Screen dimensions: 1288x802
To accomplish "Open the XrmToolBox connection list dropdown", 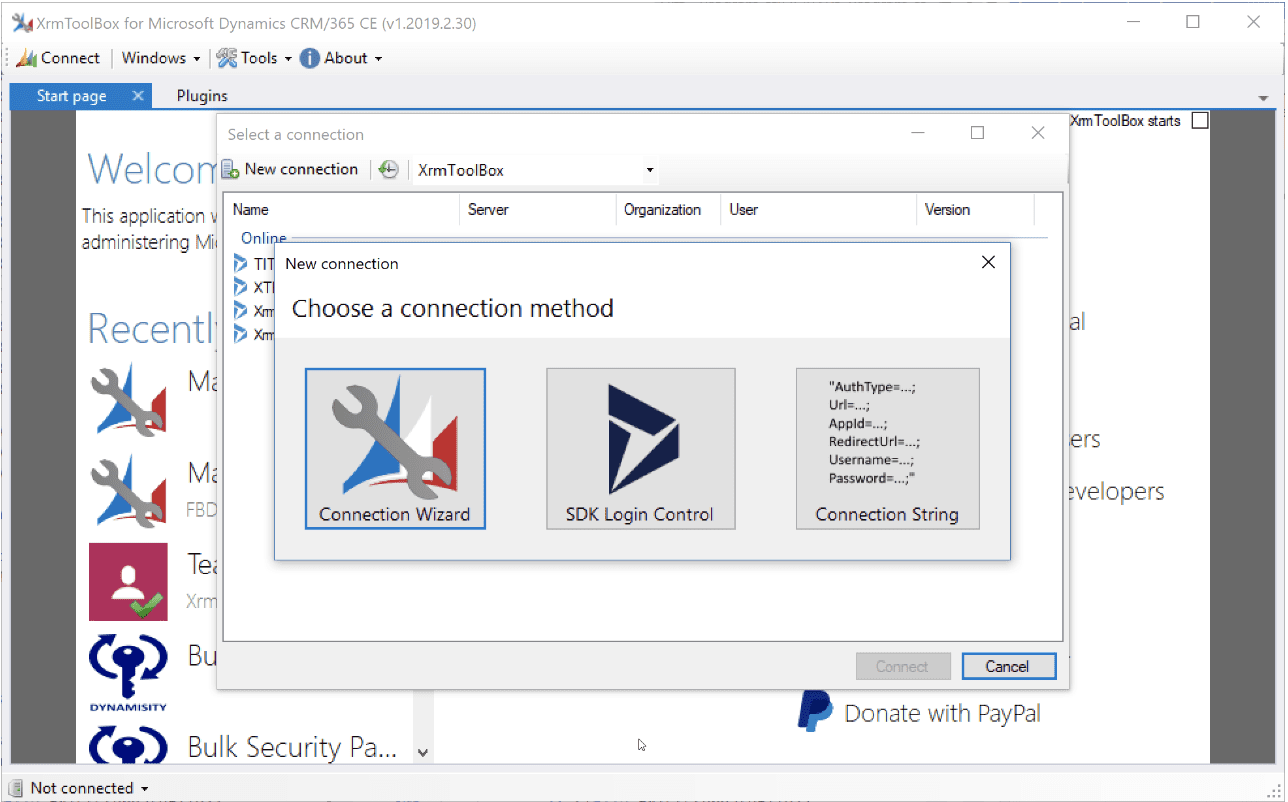I will coord(649,170).
